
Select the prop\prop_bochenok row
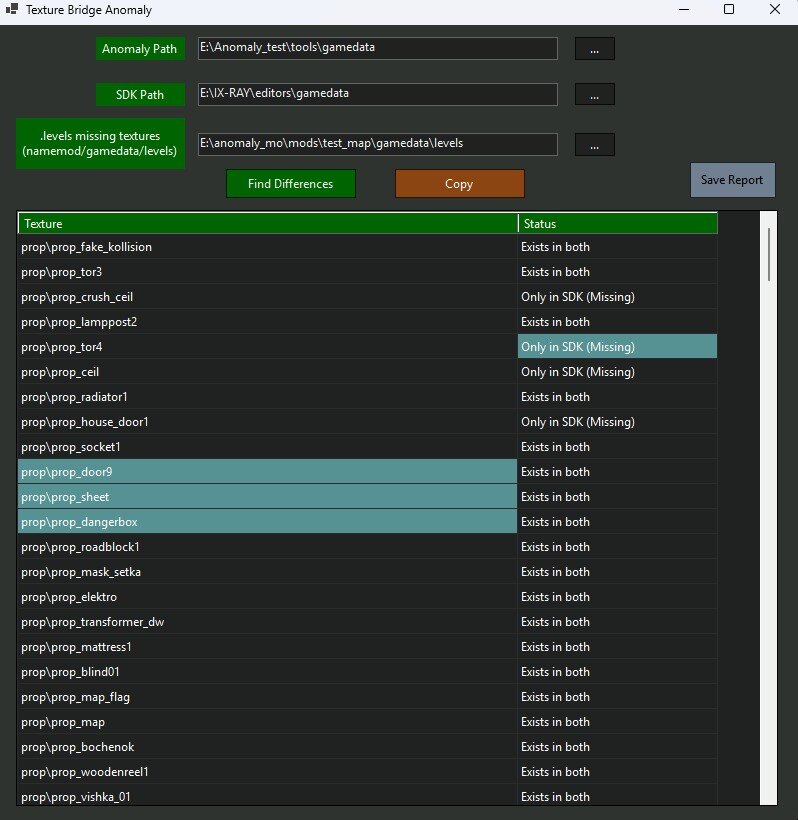367,747
